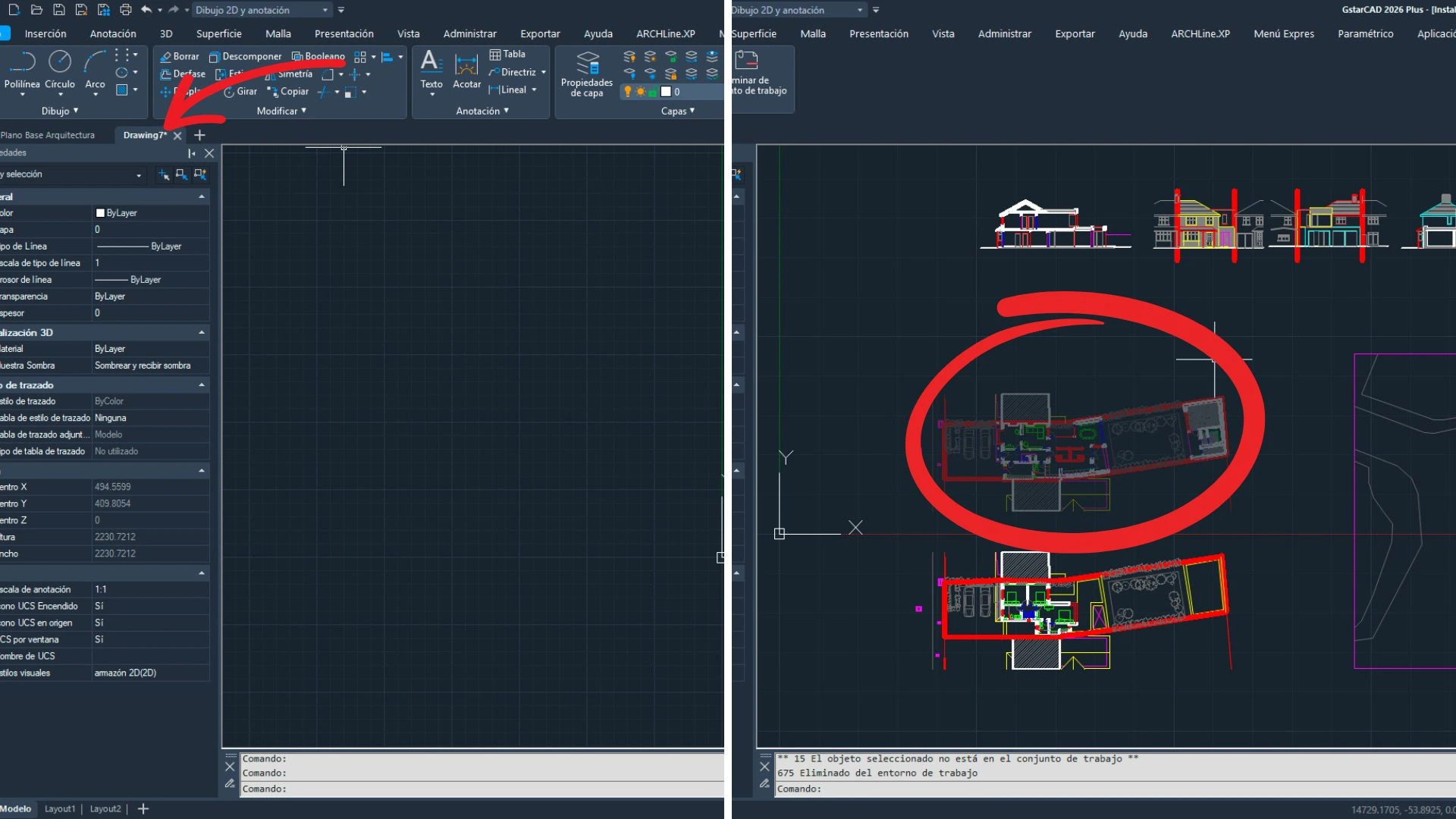Open the Inserción ribbon tab
Viewport: 1456px width, 819px height.
[x=45, y=33]
